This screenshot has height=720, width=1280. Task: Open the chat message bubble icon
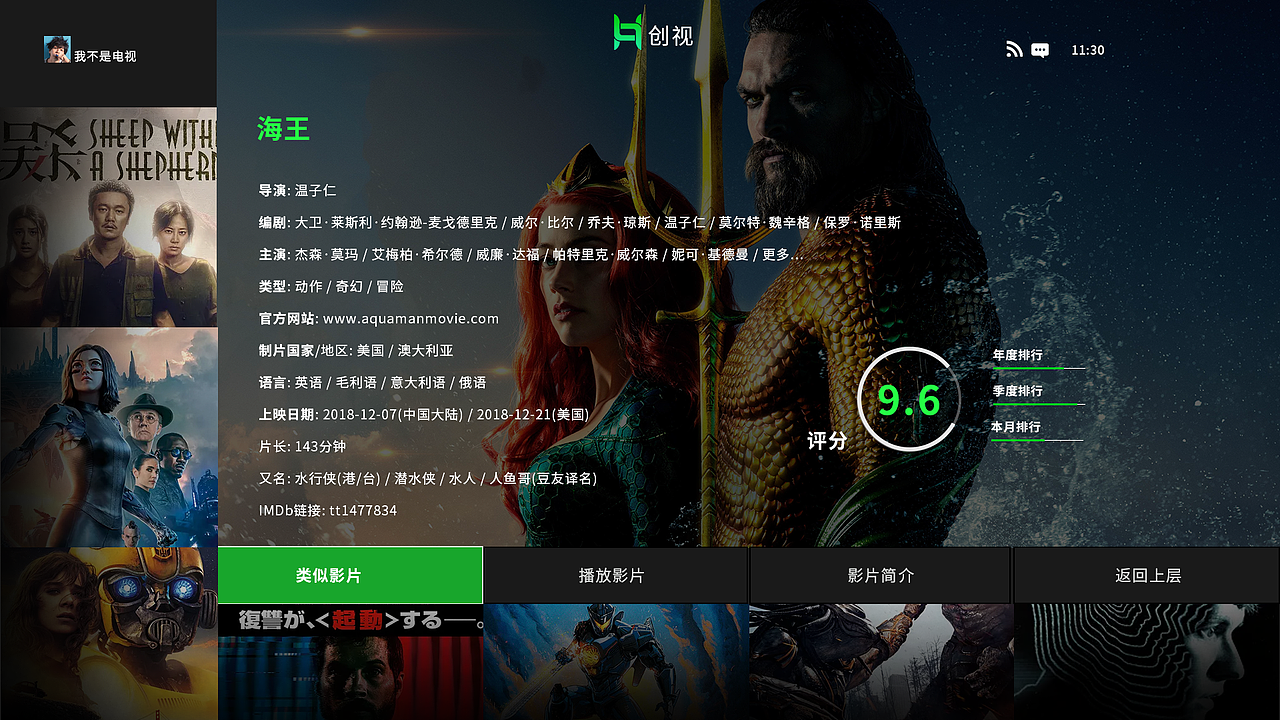pyautogui.click(x=1040, y=51)
